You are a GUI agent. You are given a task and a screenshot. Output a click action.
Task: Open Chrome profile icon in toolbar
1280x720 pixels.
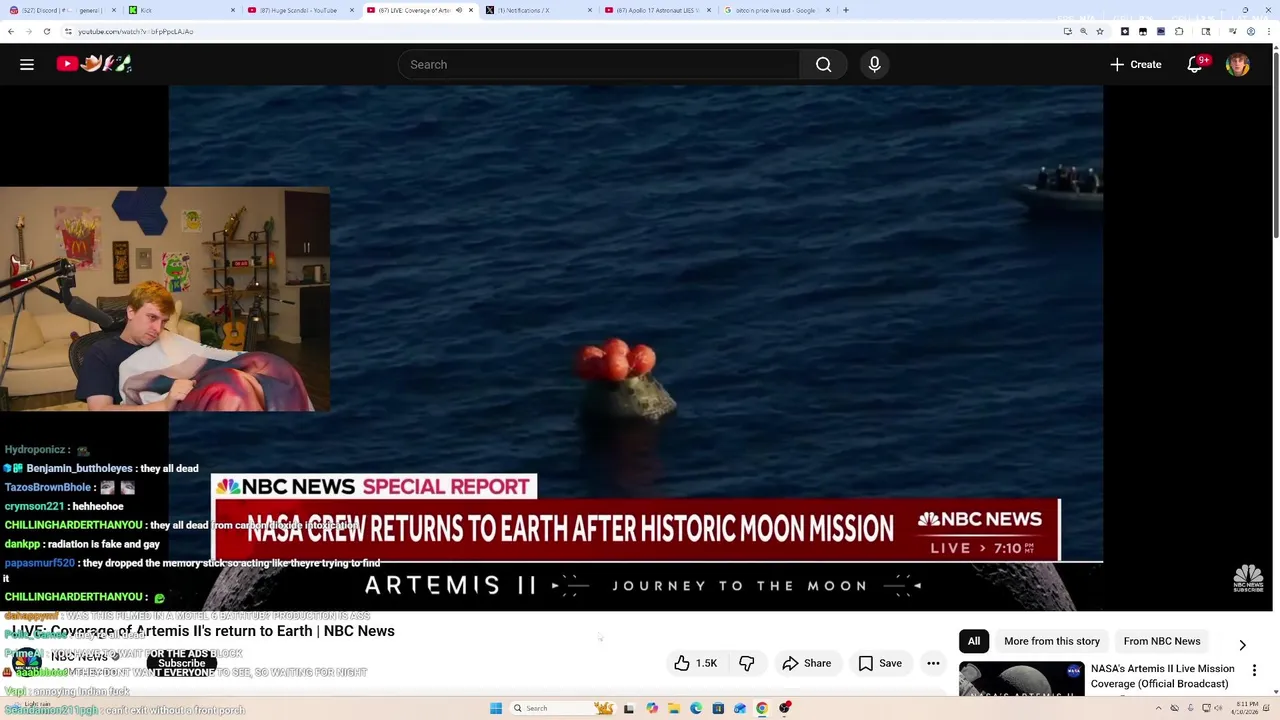point(1251,31)
